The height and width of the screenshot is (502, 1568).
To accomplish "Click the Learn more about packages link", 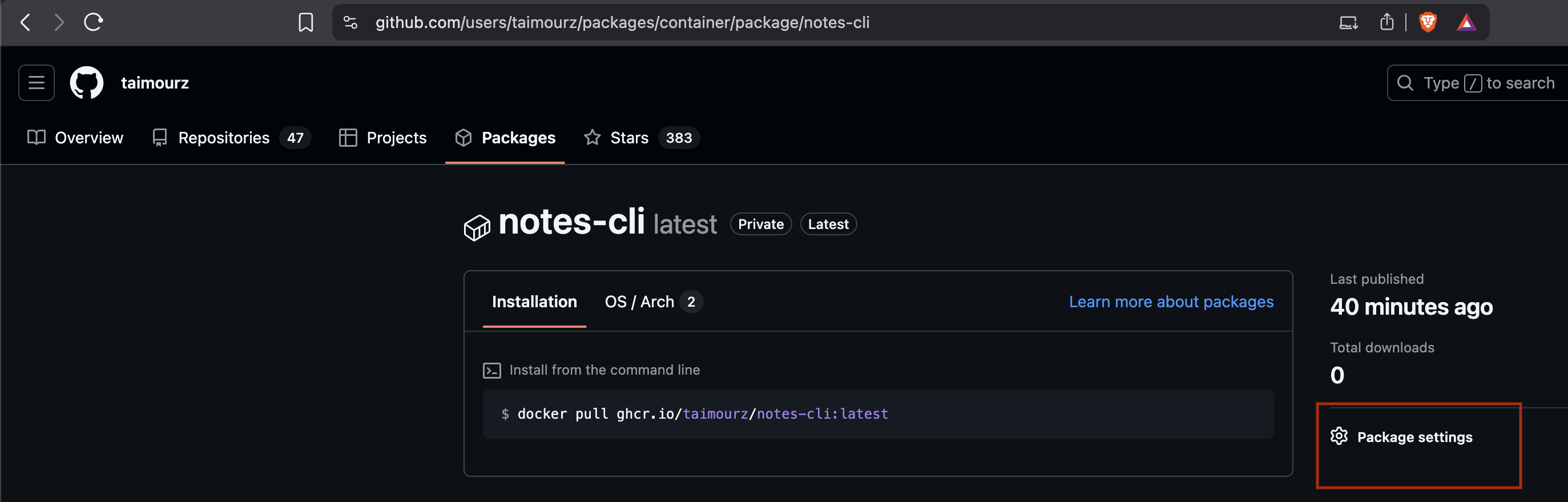I will [x=1171, y=302].
